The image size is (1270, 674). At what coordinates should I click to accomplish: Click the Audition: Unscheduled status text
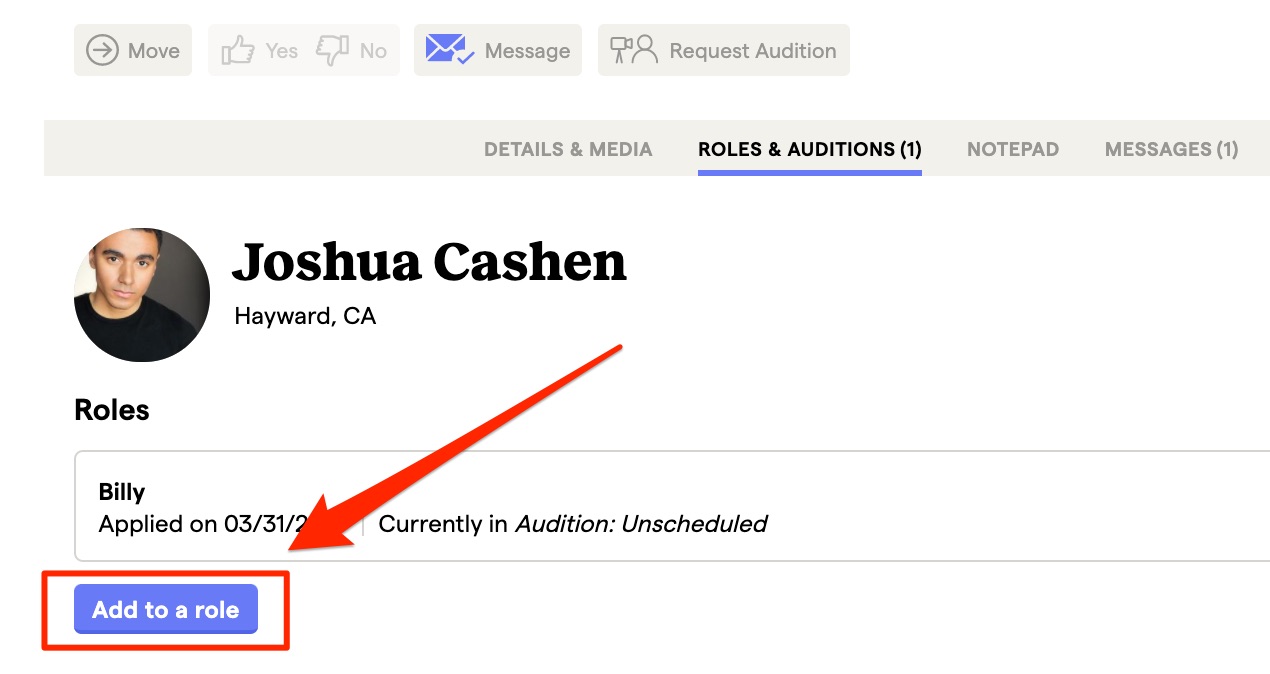click(x=640, y=524)
